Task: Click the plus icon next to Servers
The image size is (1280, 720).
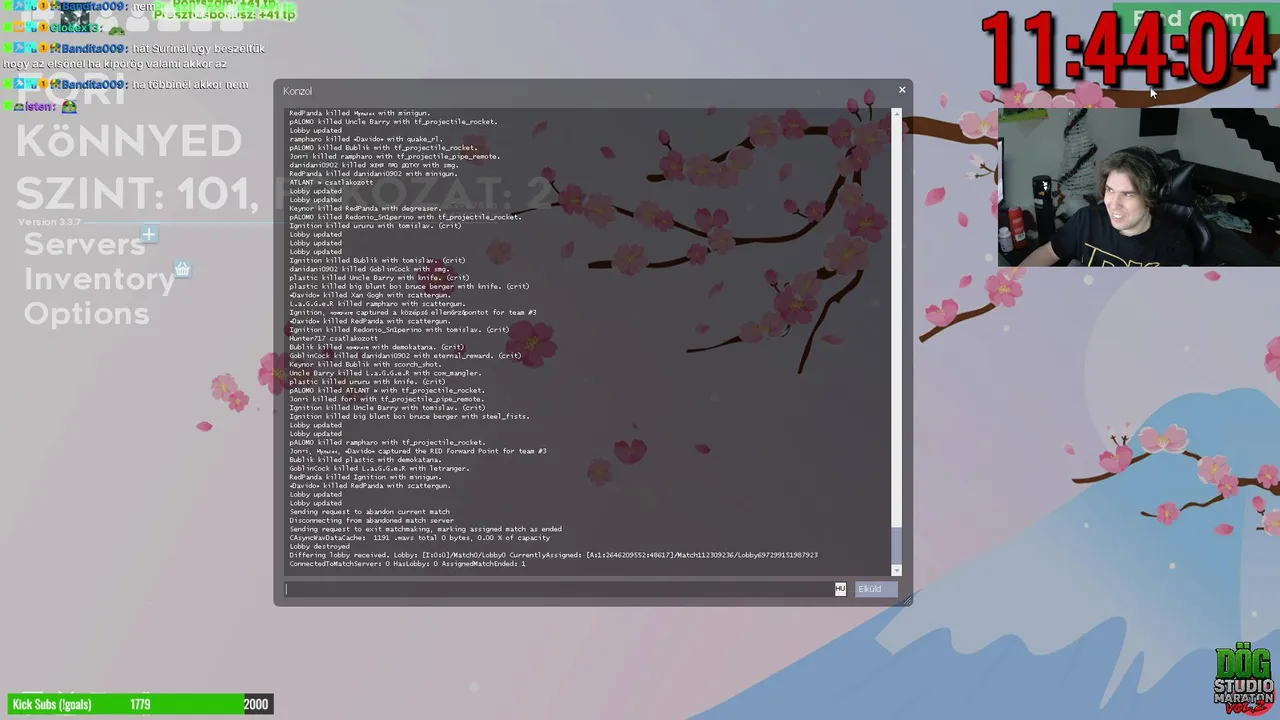Action: click(149, 234)
